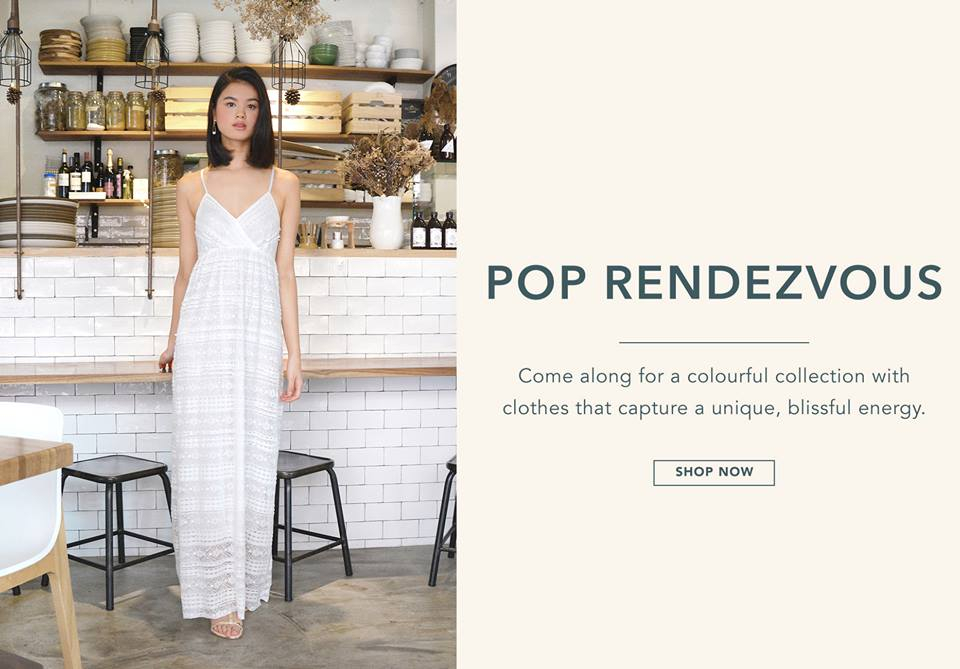This screenshot has height=669, width=960.
Task: Click the 'blissful energy' description line
Action: [x=714, y=408]
